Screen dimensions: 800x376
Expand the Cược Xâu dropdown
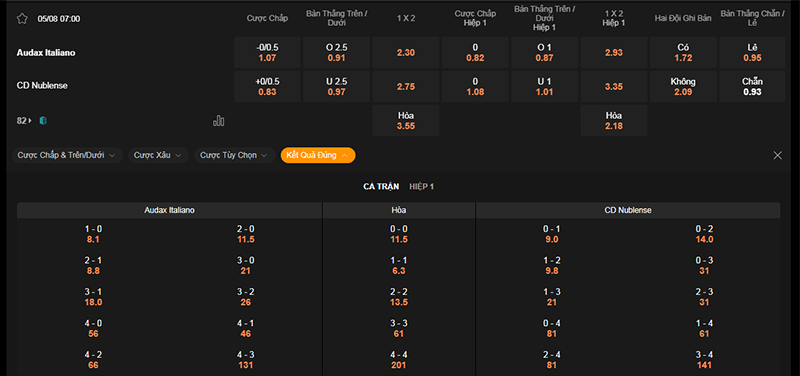click(x=158, y=155)
